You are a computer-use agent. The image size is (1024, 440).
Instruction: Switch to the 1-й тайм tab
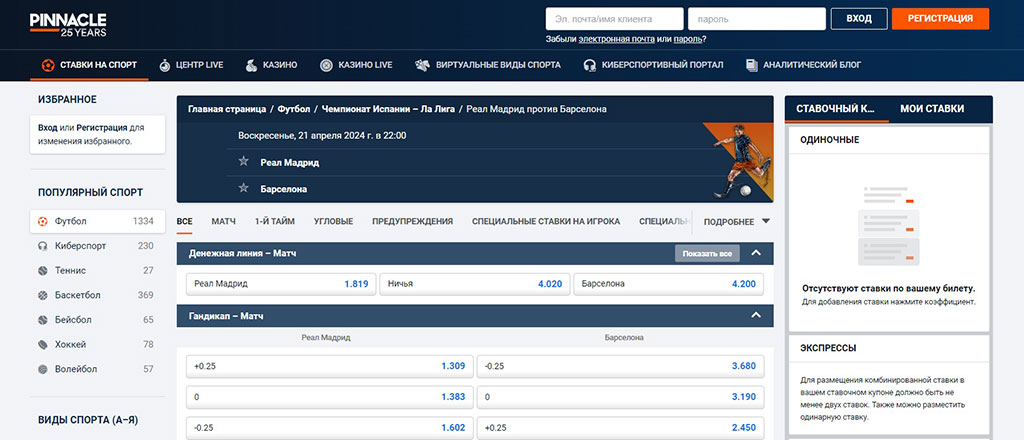pyautogui.click(x=274, y=221)
